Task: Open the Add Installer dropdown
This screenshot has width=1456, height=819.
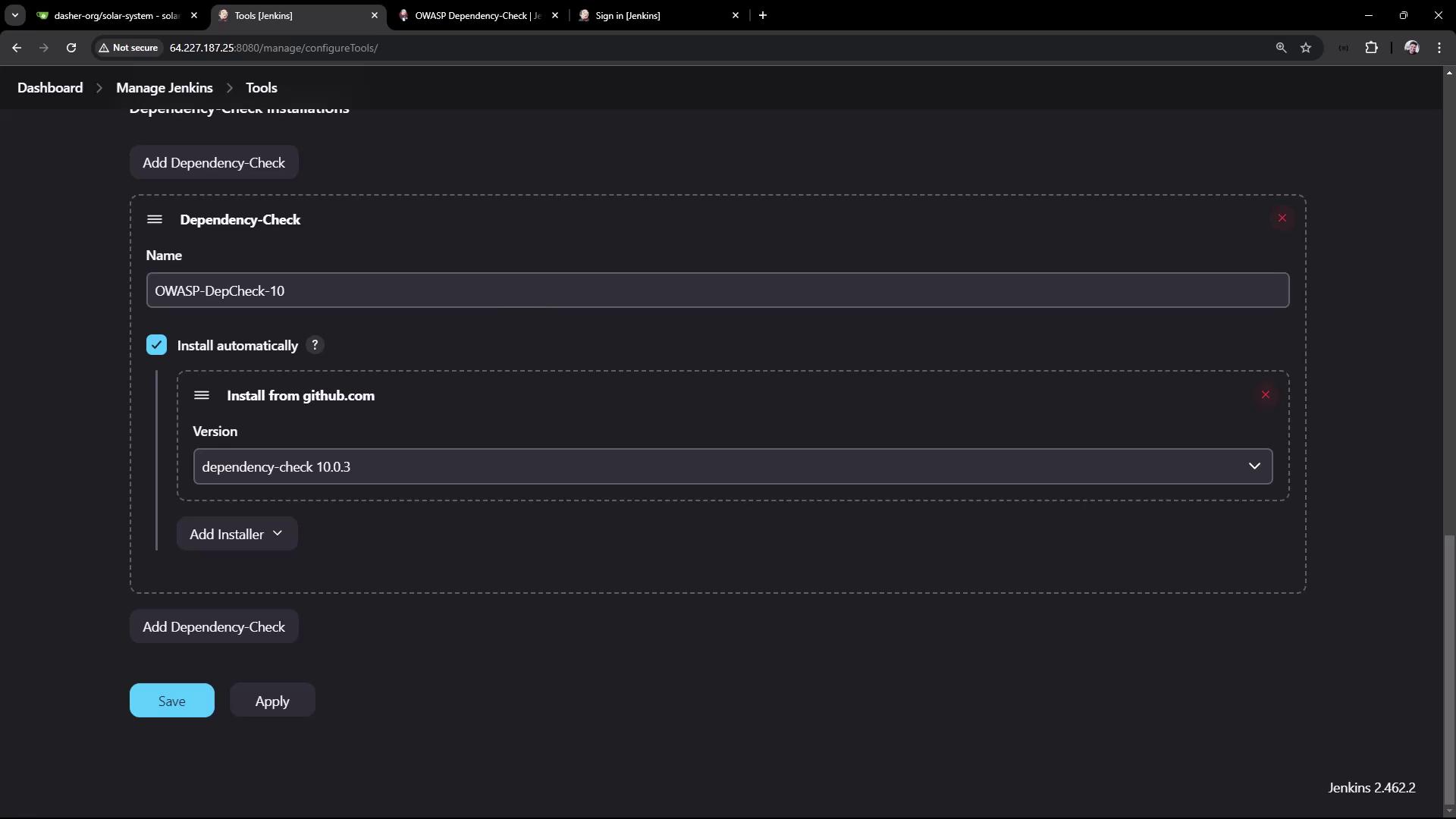Action: 237,534
